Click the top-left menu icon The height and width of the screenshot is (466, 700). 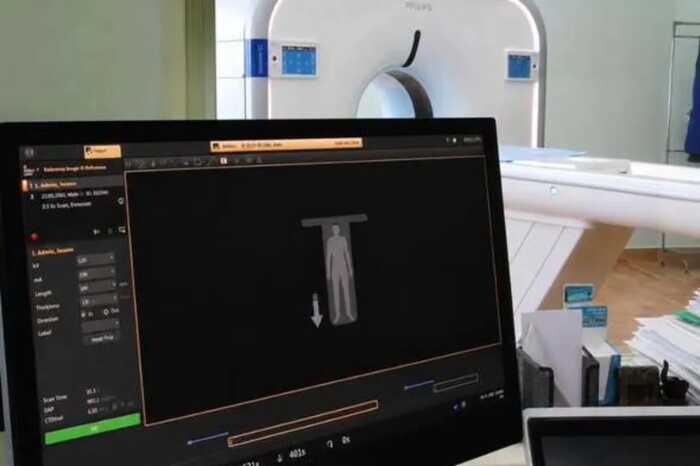point(29,152)
